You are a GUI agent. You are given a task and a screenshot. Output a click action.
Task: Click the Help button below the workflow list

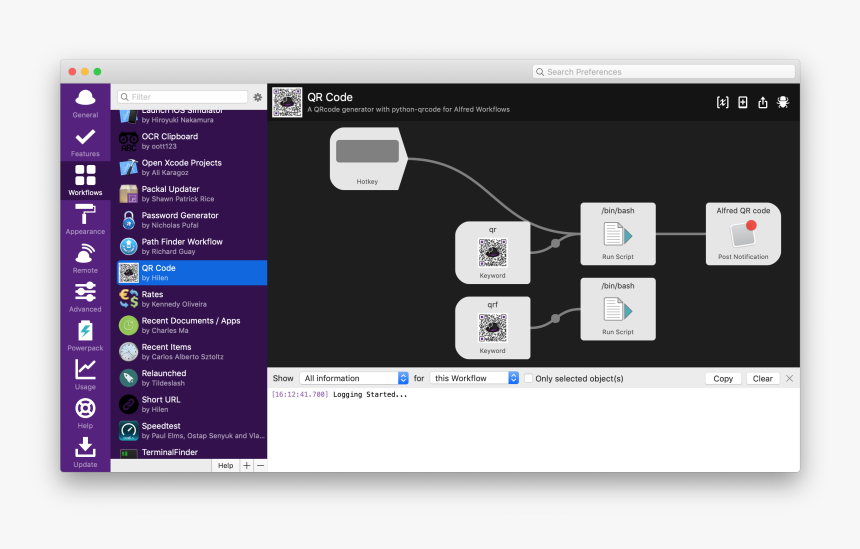pos(225,466)
